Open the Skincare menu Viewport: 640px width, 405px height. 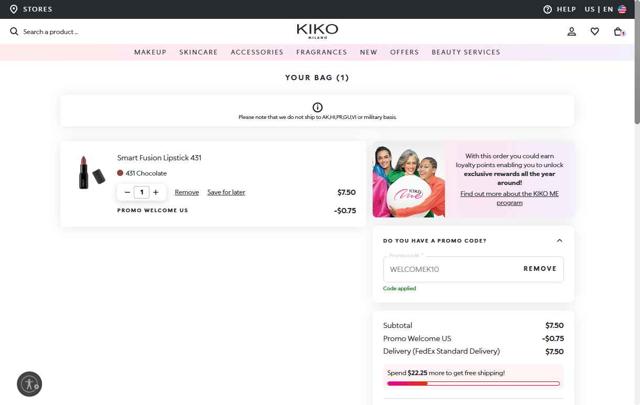click(x=198, y=52)
